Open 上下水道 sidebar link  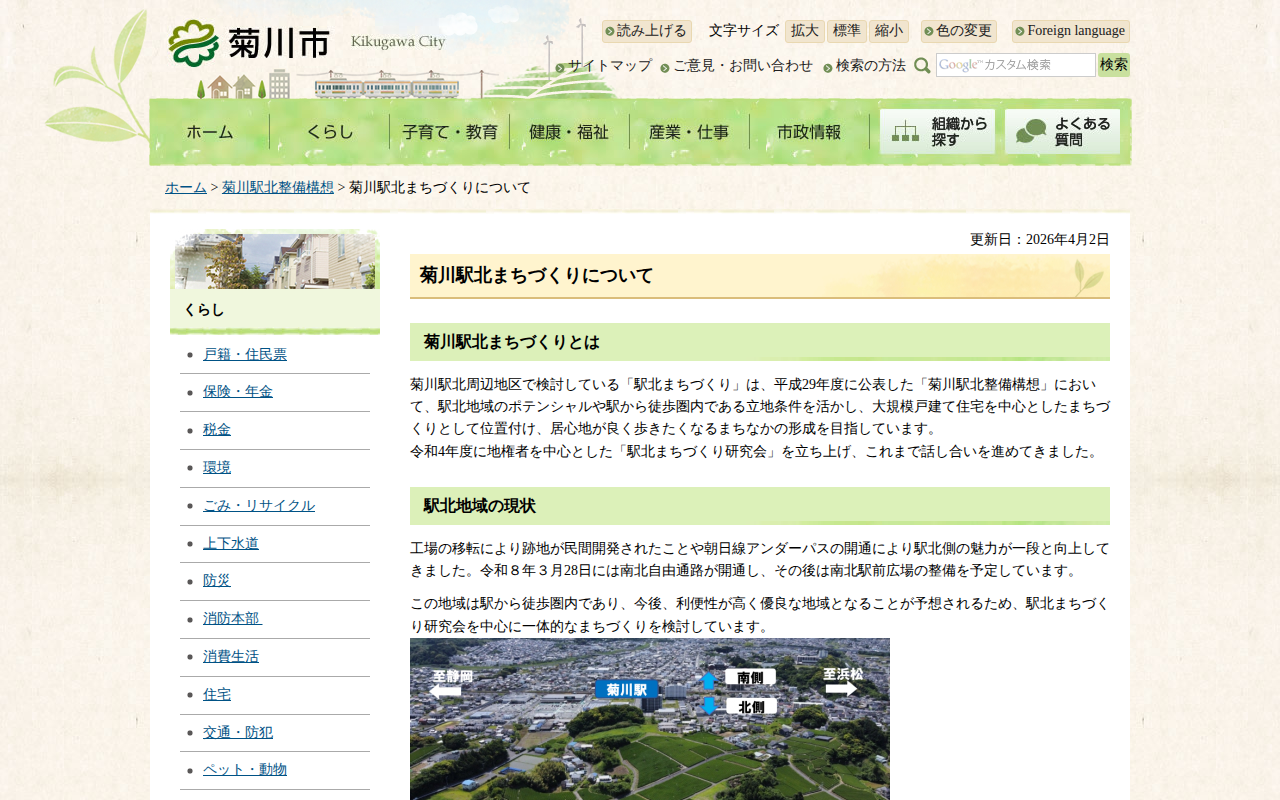point(231,544)
